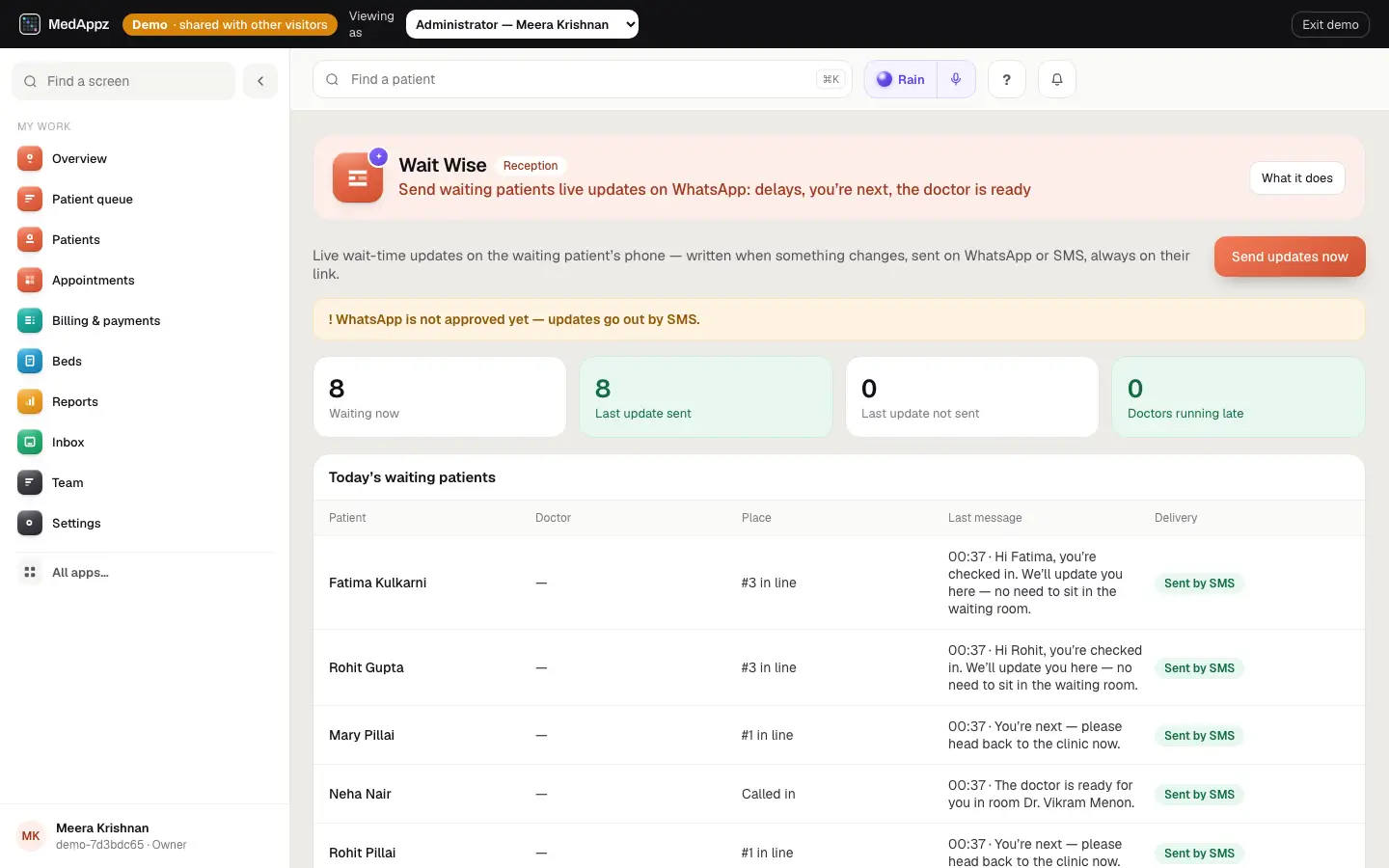The height and width of the screenshot is (868, 1389).
Task: Open the Viewing as Administrator dropdown
Action: 522,24
